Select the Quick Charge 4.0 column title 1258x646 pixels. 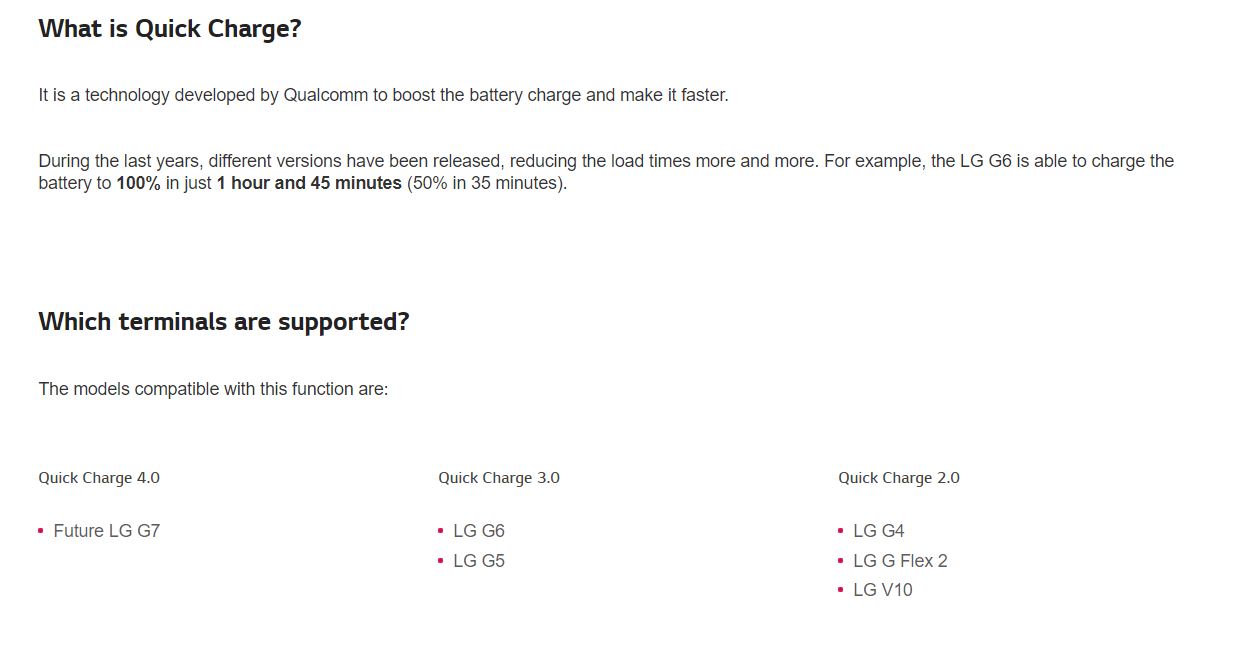(x=99, y=478)
